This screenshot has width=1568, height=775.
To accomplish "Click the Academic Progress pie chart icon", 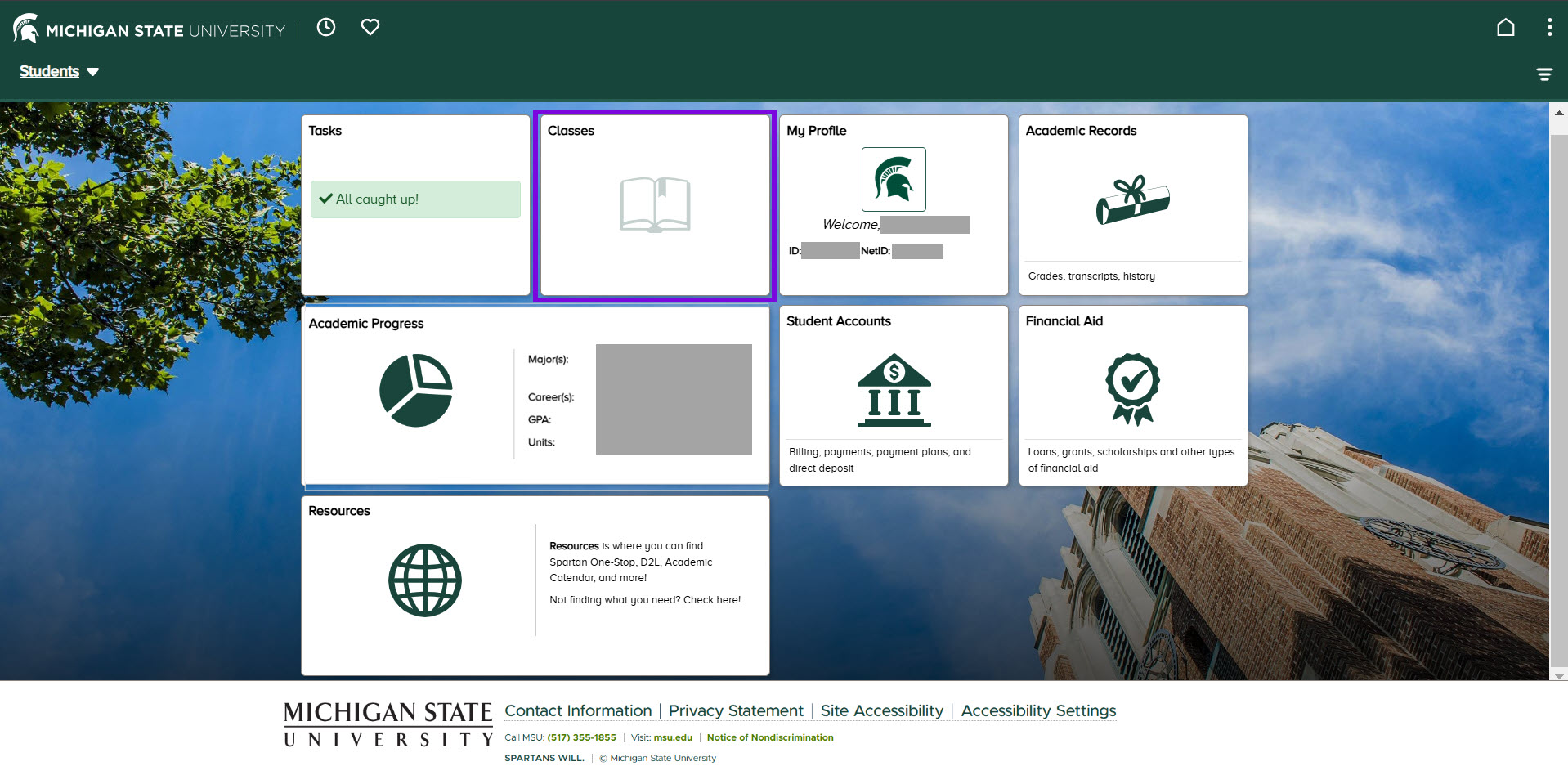I will [x=415, y=390].
